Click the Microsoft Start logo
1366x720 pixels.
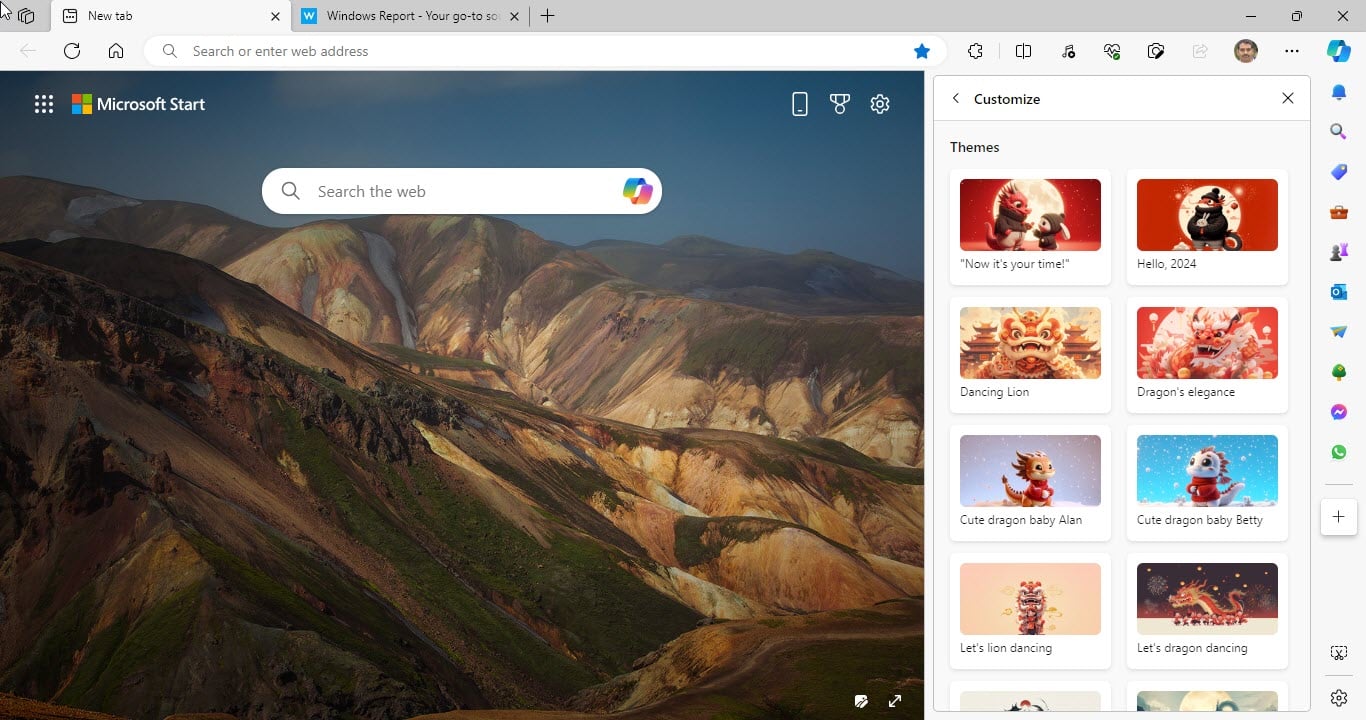tap(138, 104)
